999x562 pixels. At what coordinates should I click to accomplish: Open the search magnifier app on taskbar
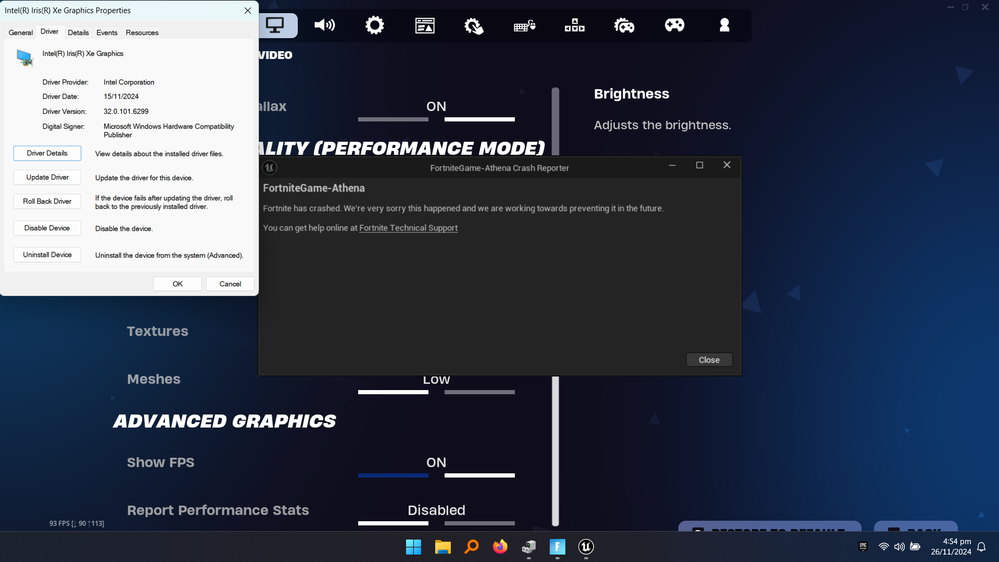pos(471,547)
